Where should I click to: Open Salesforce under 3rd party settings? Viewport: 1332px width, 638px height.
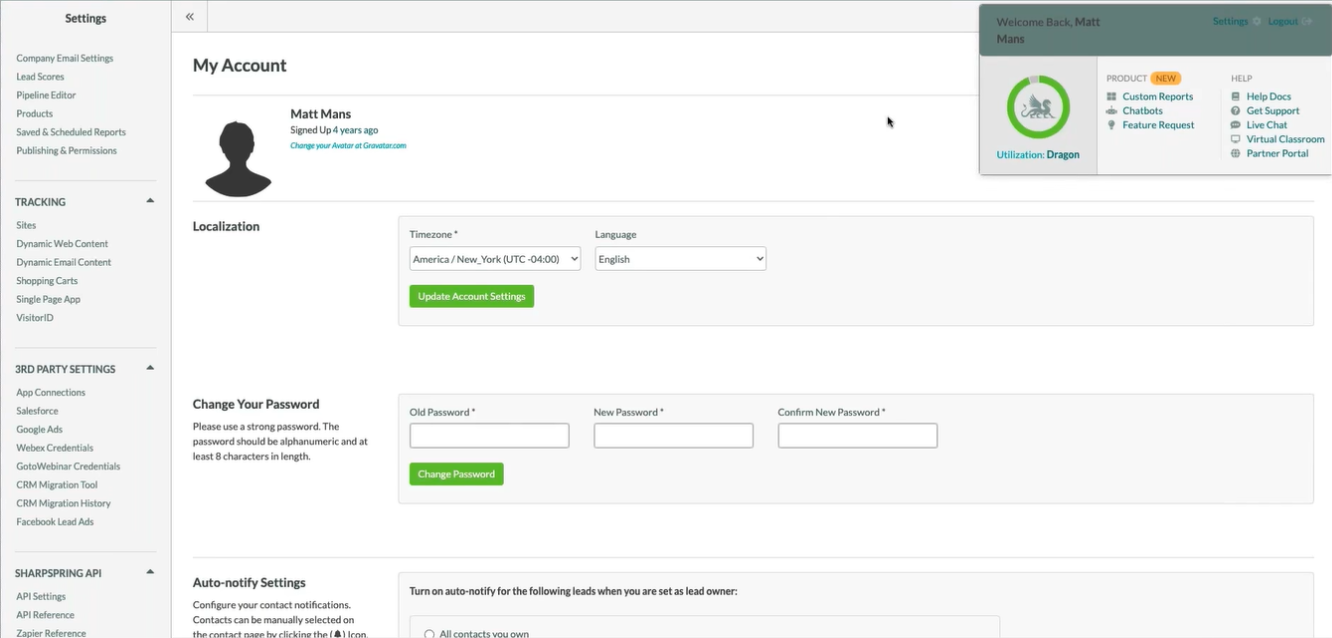point(37,411)
